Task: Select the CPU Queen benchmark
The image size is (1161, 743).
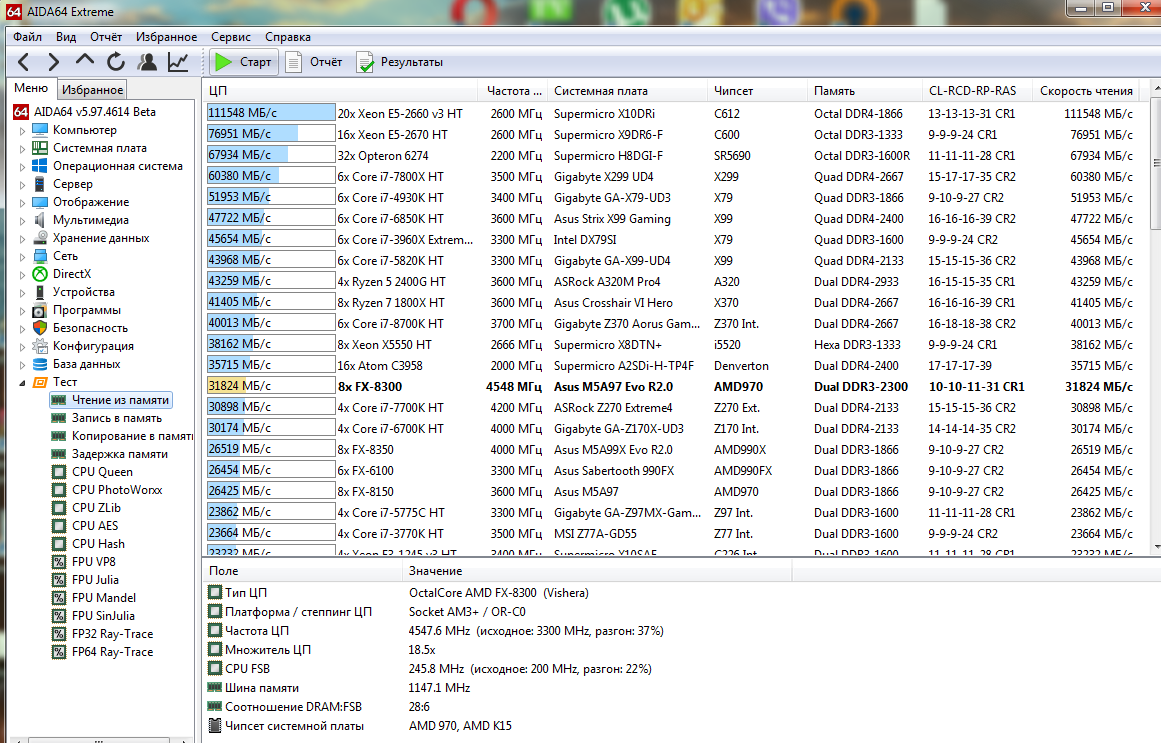Action: click(x=93, y=472)
